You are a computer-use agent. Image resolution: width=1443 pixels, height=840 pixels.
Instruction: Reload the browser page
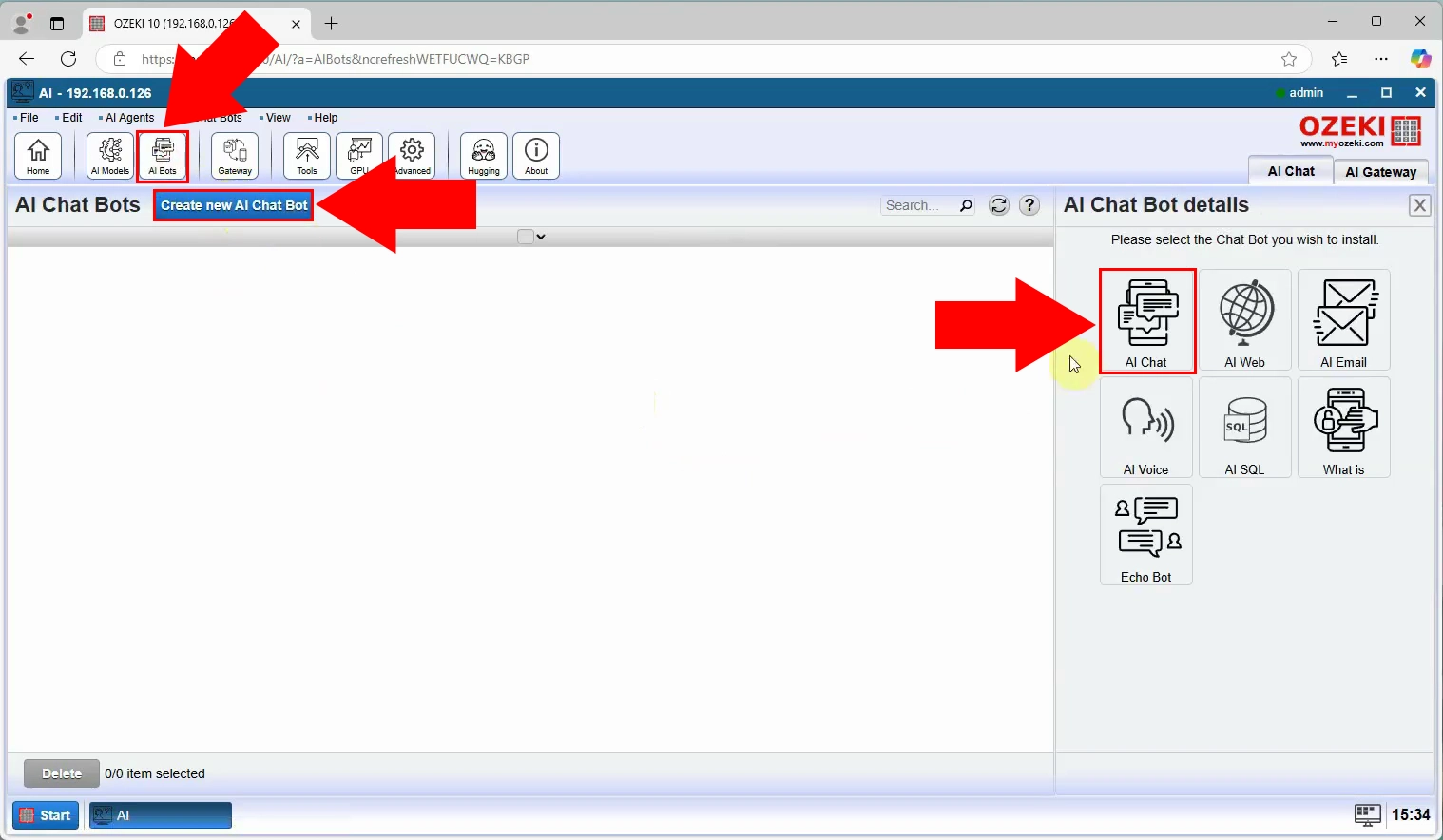tap(68, 59)
